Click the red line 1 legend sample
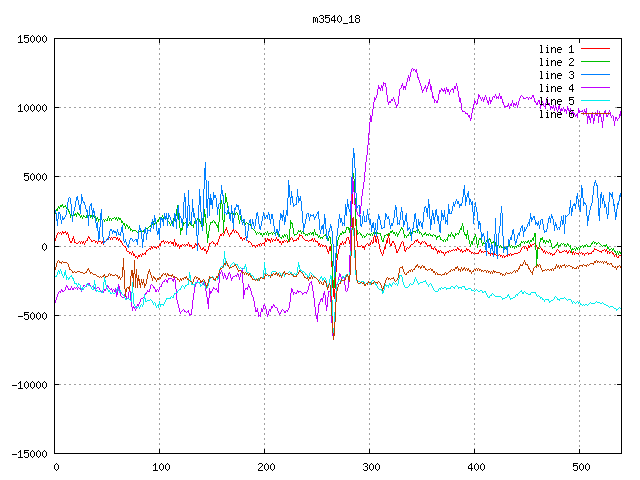 click(596, 49)
